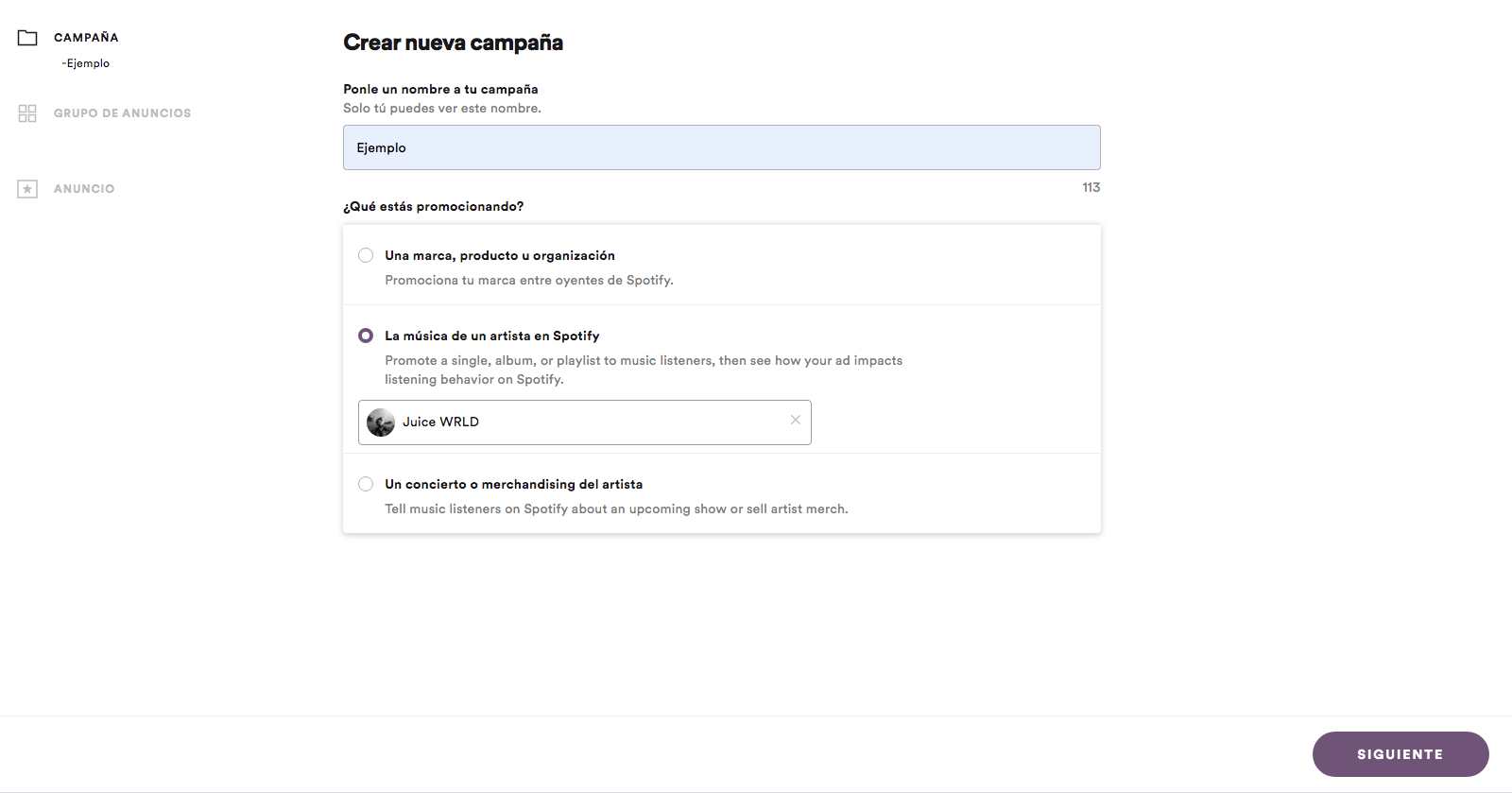The image size is (1512, 793).
Task: Click the 113 character counter
Action: tap(1091, 187)
